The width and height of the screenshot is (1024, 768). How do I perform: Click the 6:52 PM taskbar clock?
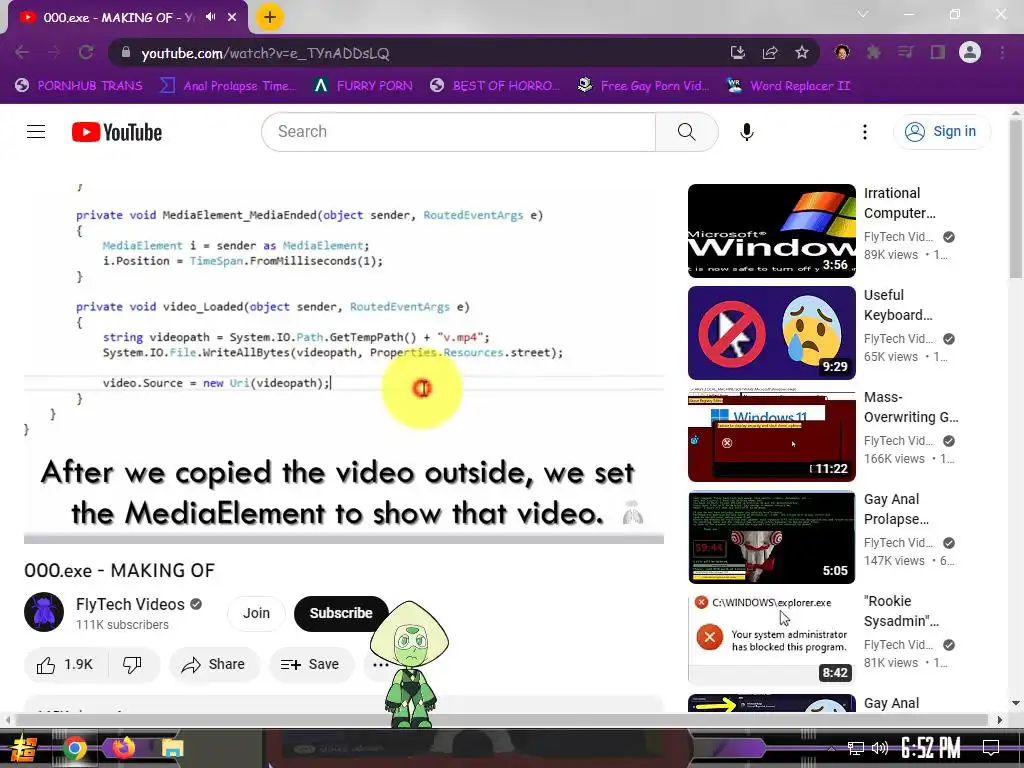coord(930,748)
